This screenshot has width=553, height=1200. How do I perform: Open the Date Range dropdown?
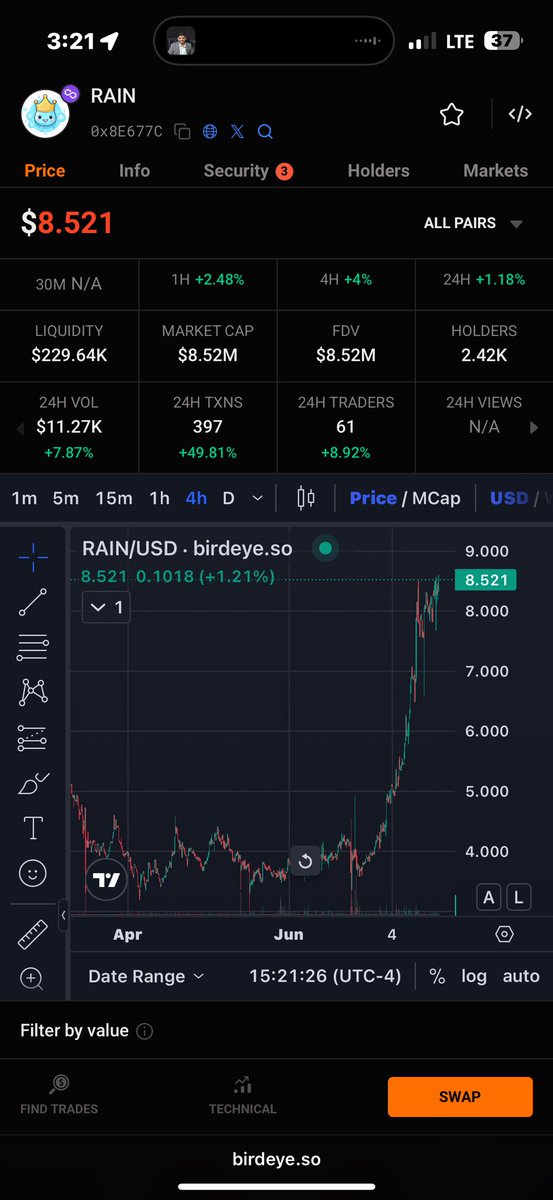click(146, 976)
